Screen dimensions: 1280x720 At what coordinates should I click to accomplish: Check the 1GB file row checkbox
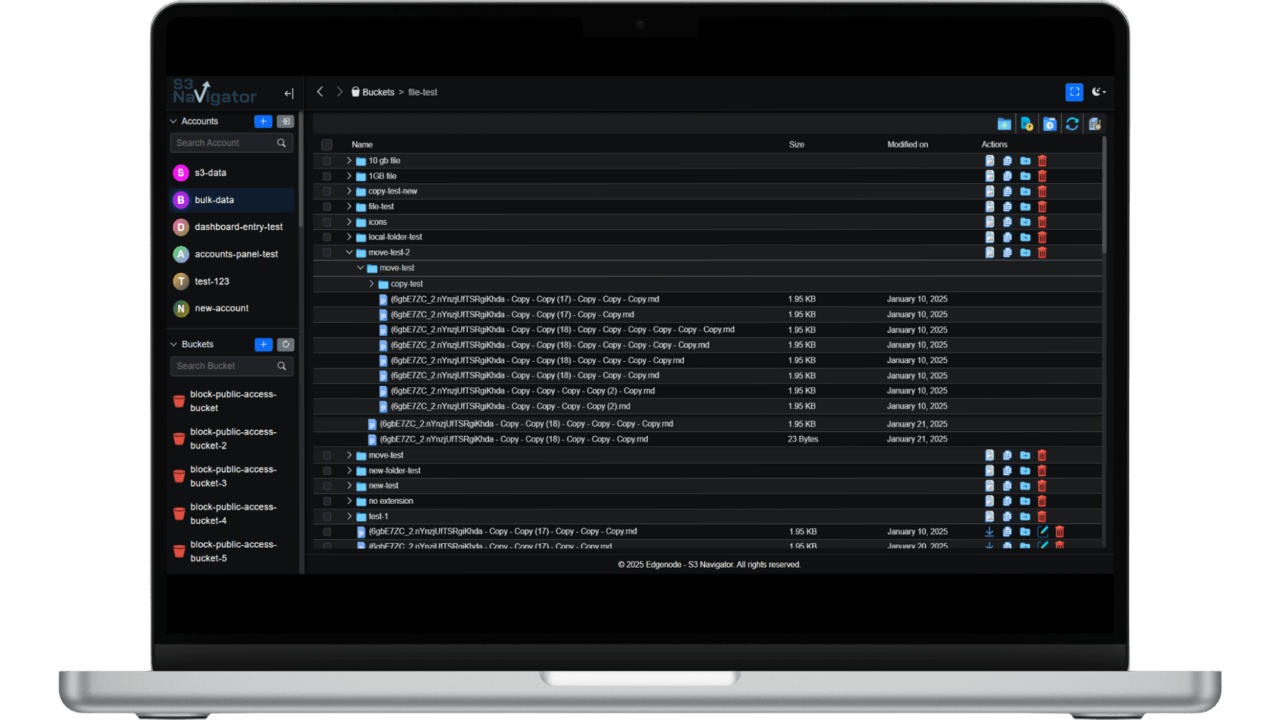click(327, 176)
